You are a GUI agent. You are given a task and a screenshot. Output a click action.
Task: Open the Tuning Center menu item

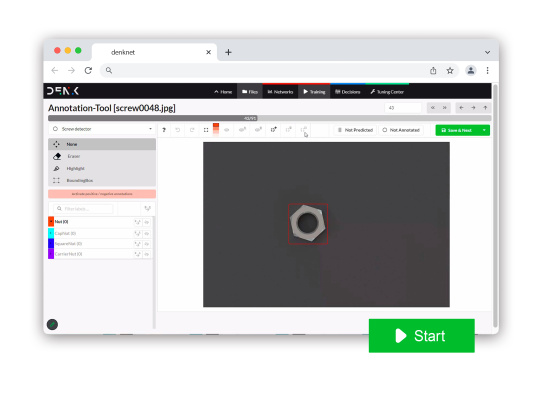tap(387, 92)
